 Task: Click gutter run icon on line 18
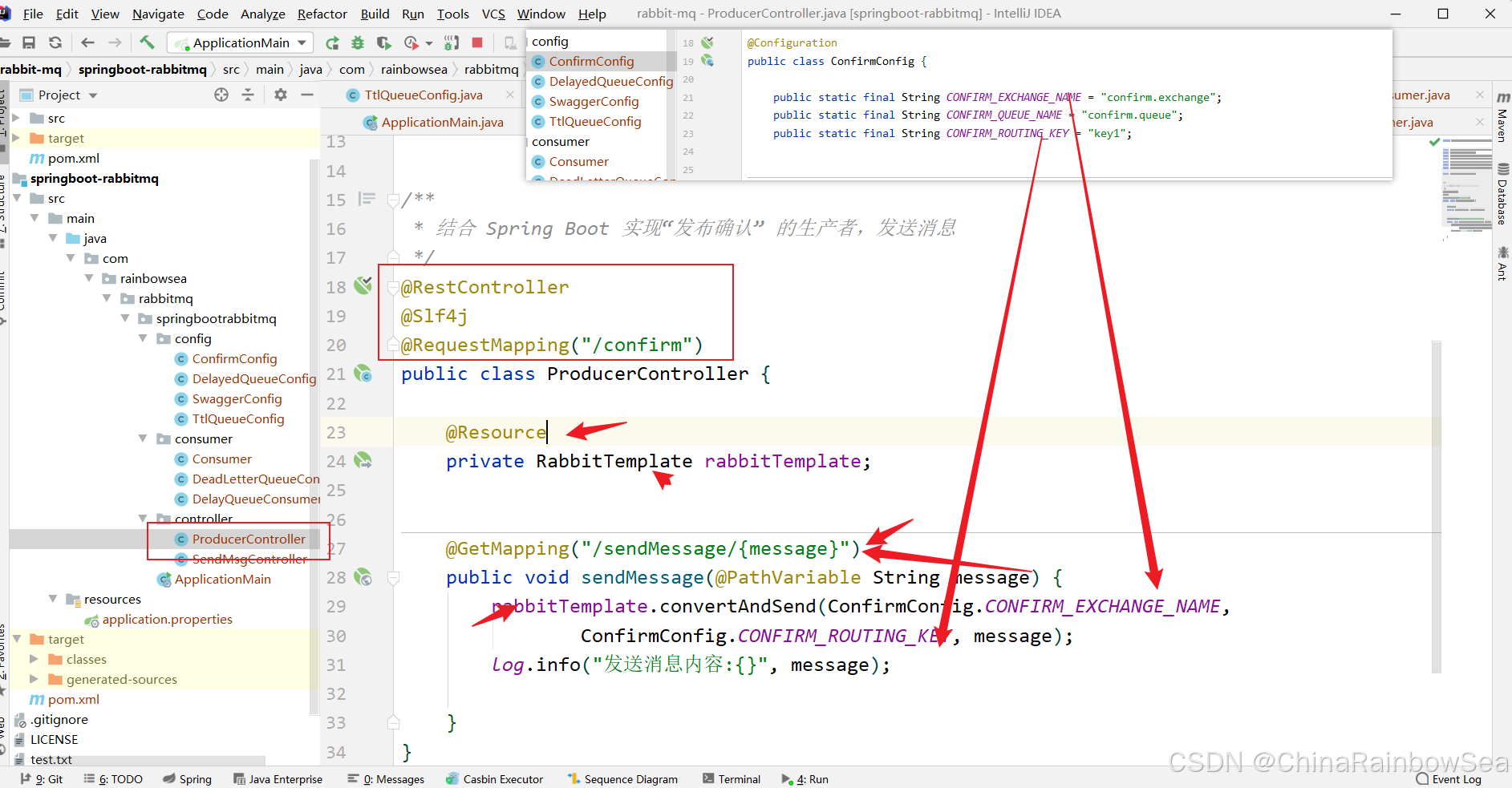click(x=363, y=285)
